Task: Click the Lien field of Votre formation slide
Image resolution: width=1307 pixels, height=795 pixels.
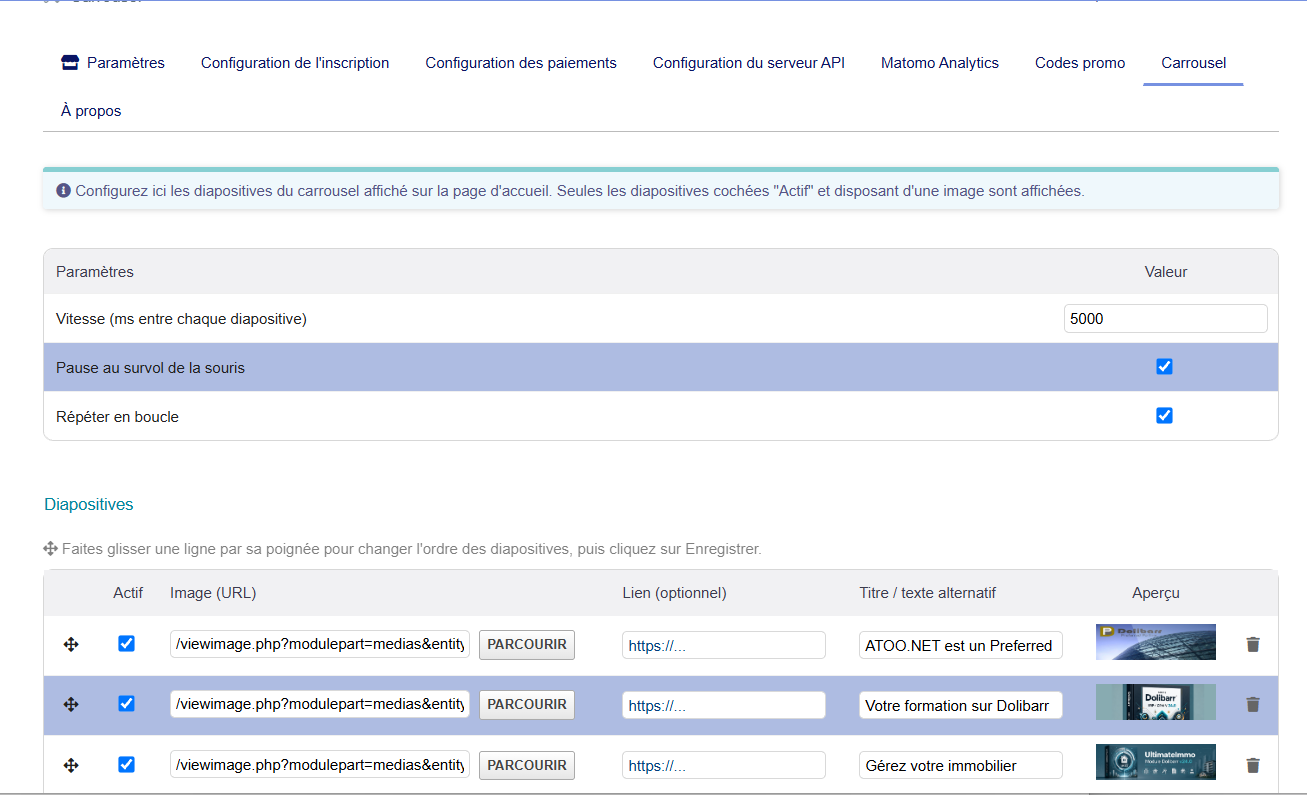Action: (724, 705)
